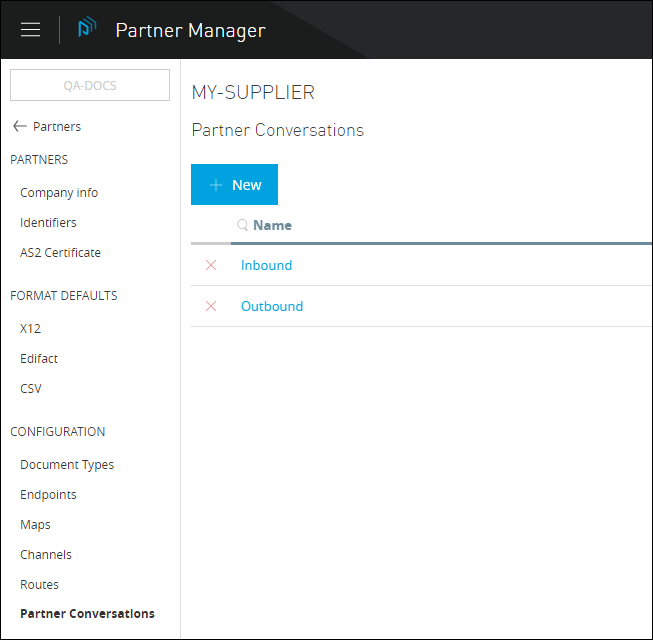Open Edifact format defaults
Image resolution: width=653 pixels, height=640 pixels.
coord(39,359)
